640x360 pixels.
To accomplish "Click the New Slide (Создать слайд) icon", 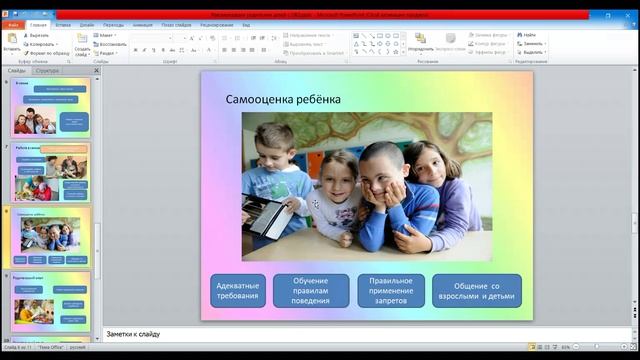I will tap(82, 39).
